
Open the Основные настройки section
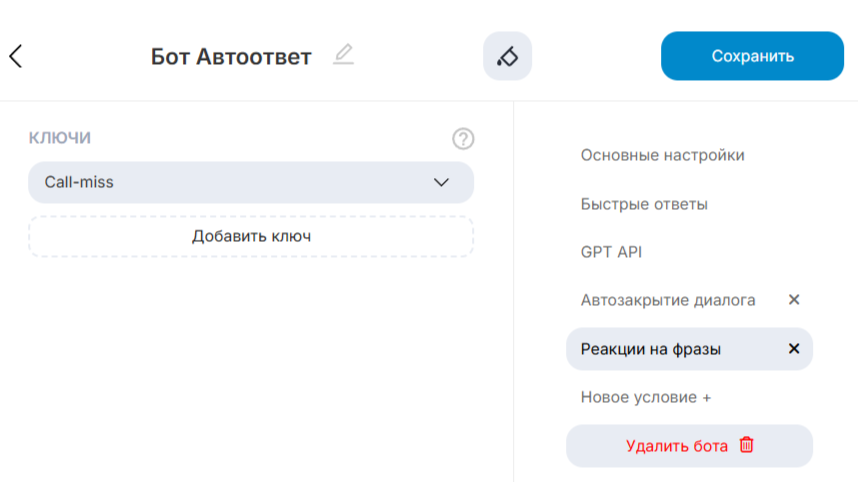[x=662, y=155]
